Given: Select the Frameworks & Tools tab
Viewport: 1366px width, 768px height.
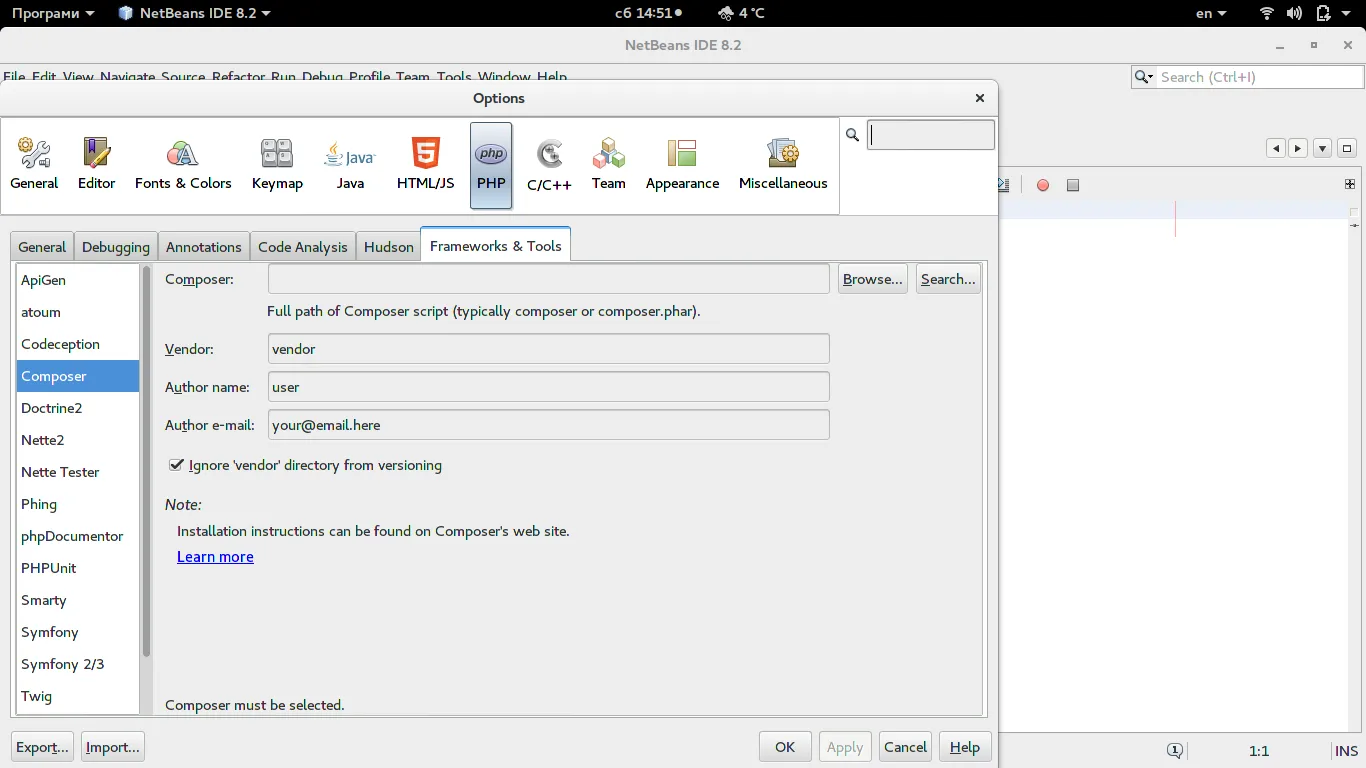Looking at the screenshot, I should pyautogui.click(x=496, y=245).
